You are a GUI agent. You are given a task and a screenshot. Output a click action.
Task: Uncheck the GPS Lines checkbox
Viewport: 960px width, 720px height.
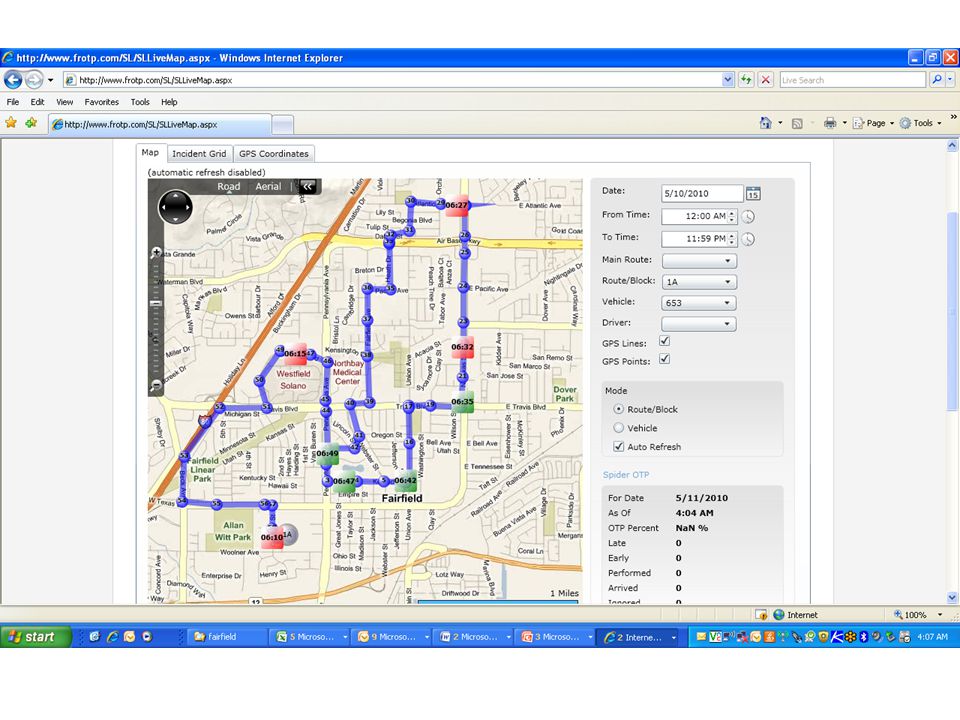tap(664, 342)
